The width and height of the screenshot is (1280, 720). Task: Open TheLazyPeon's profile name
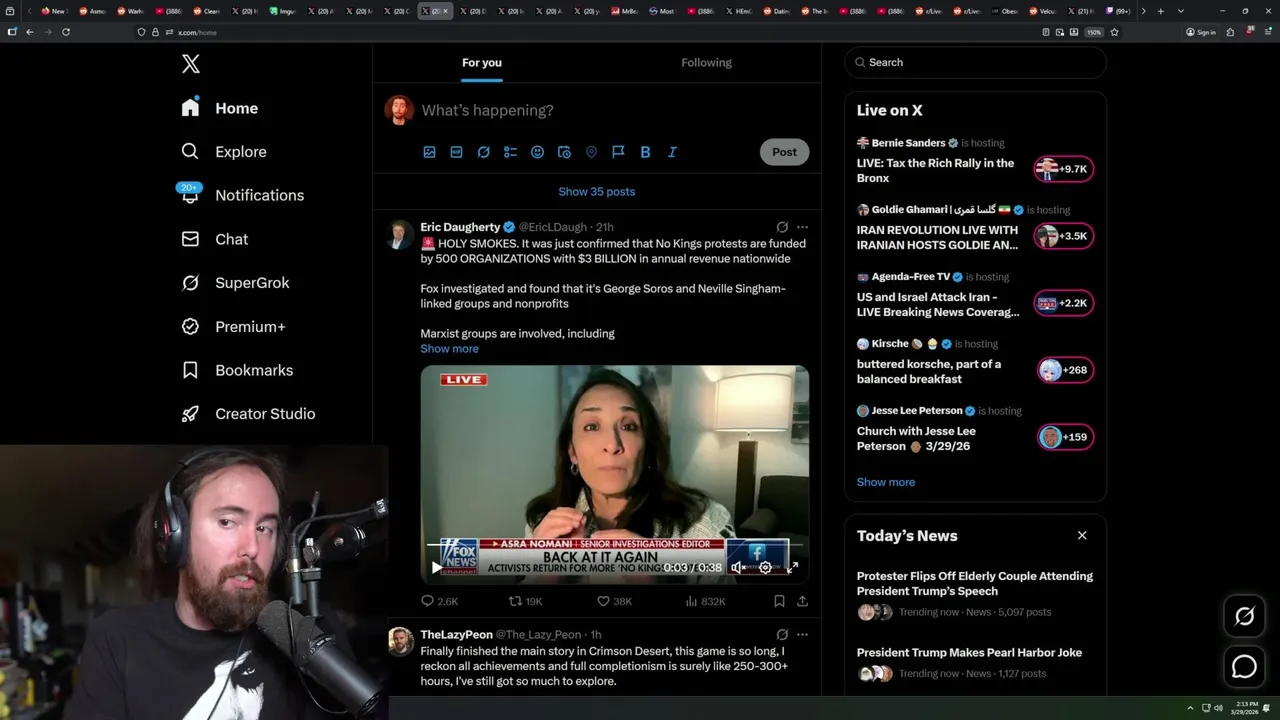coord(456,635)
